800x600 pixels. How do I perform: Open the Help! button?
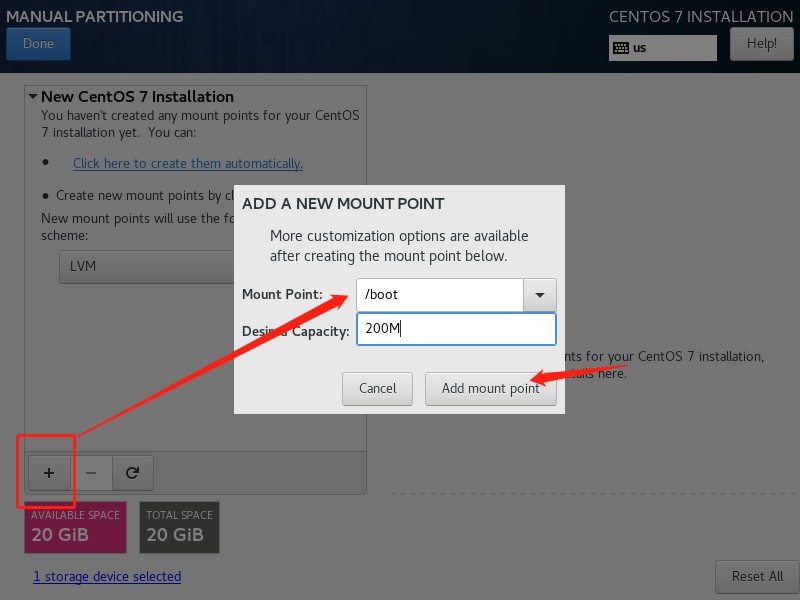coord(762,44)
